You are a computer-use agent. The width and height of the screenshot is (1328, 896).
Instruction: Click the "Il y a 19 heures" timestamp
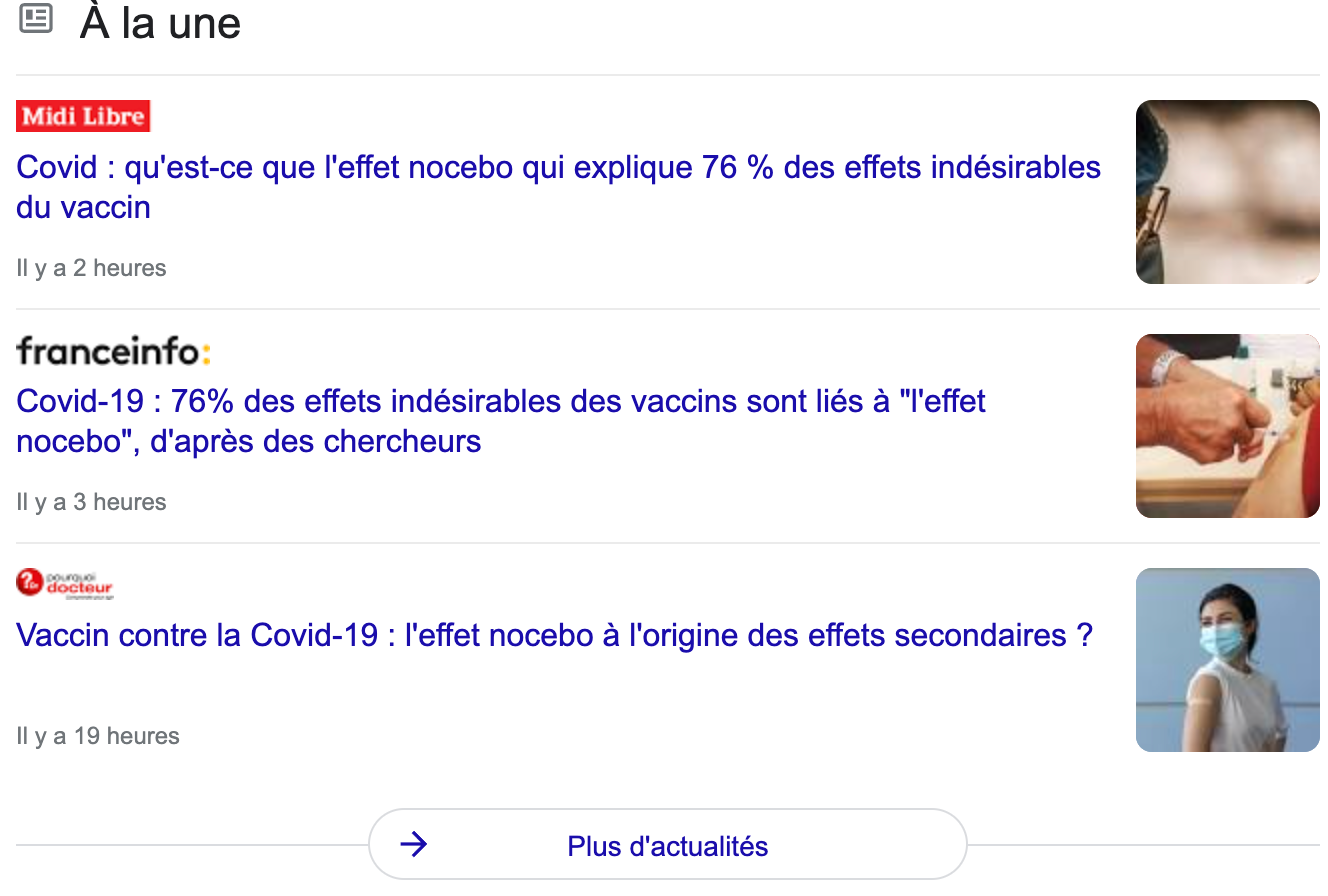[98, 736]
